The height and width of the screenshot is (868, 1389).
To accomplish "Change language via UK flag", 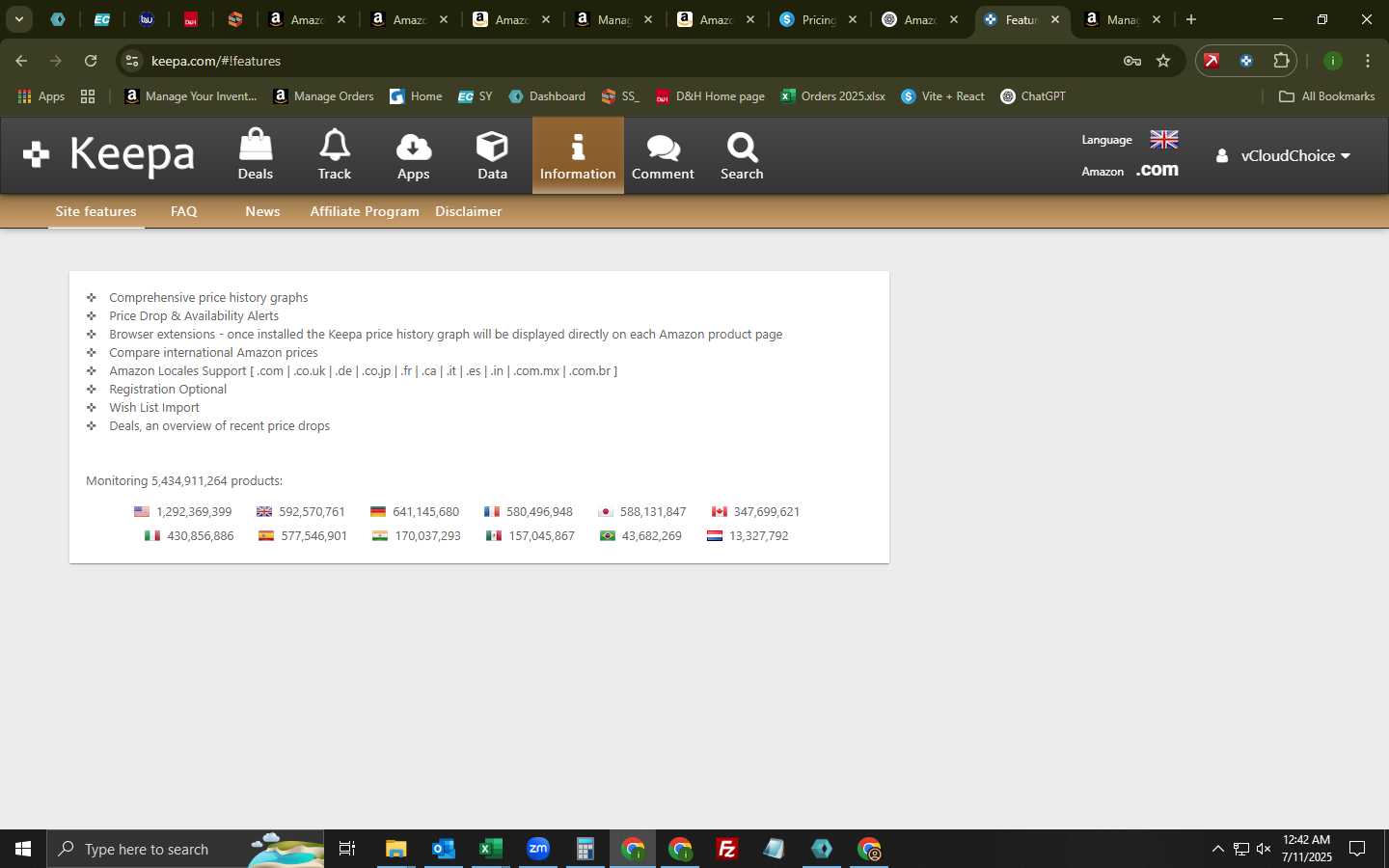I will pos(1164,139).
